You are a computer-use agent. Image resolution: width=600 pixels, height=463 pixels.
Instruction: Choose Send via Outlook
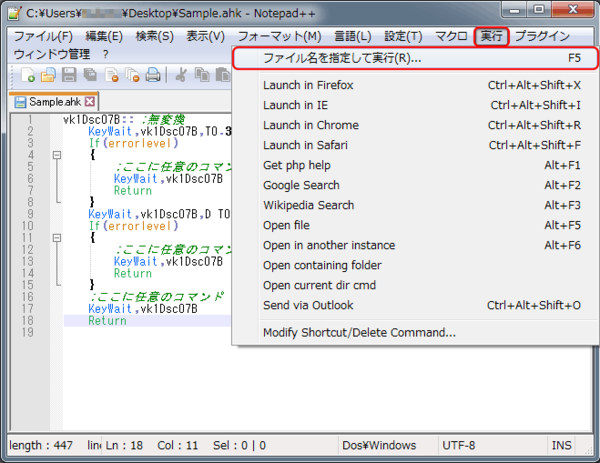click(x=416, y=305)
